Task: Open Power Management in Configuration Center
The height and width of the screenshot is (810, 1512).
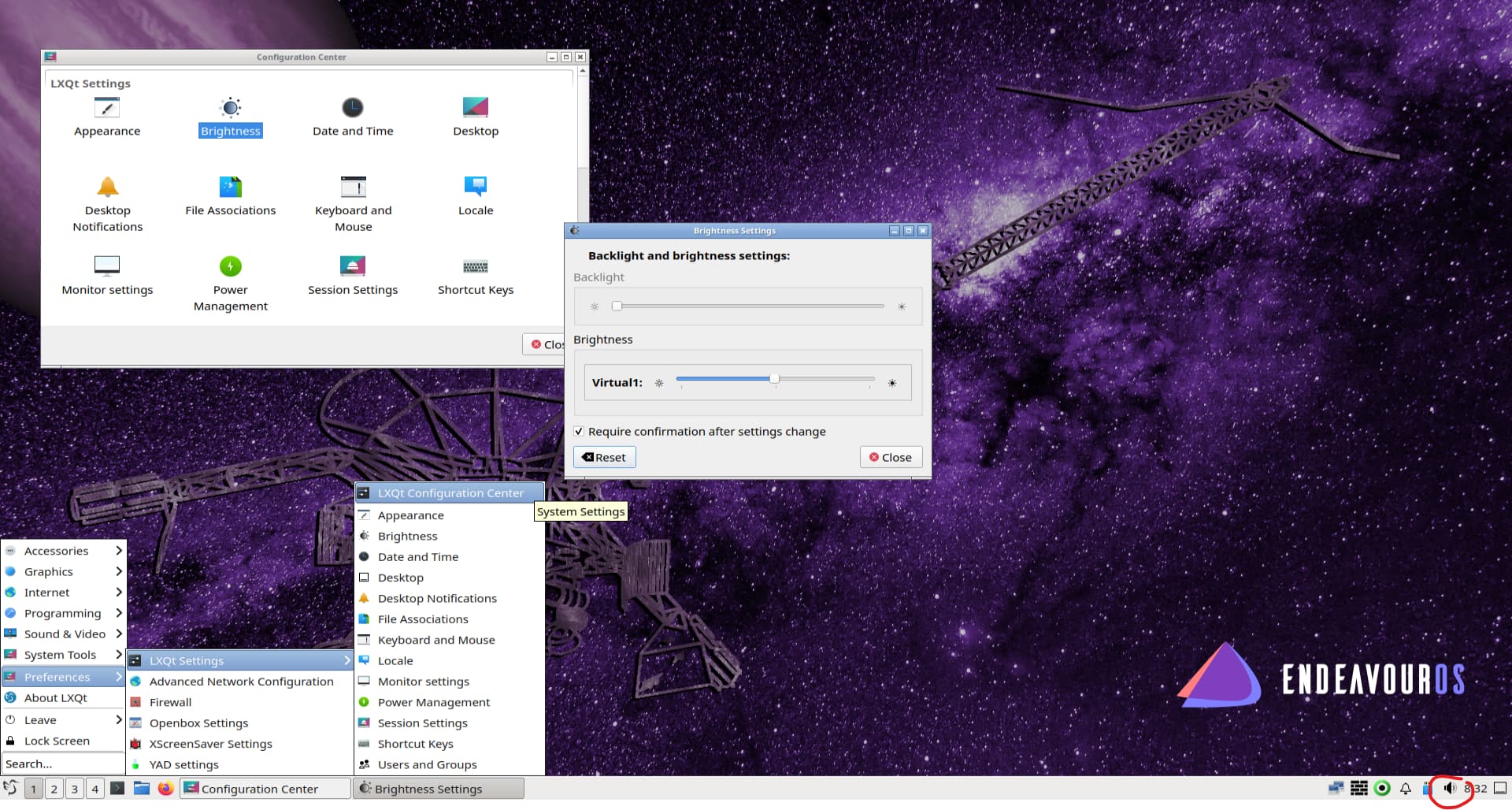Action: click(x=231, y=284)
